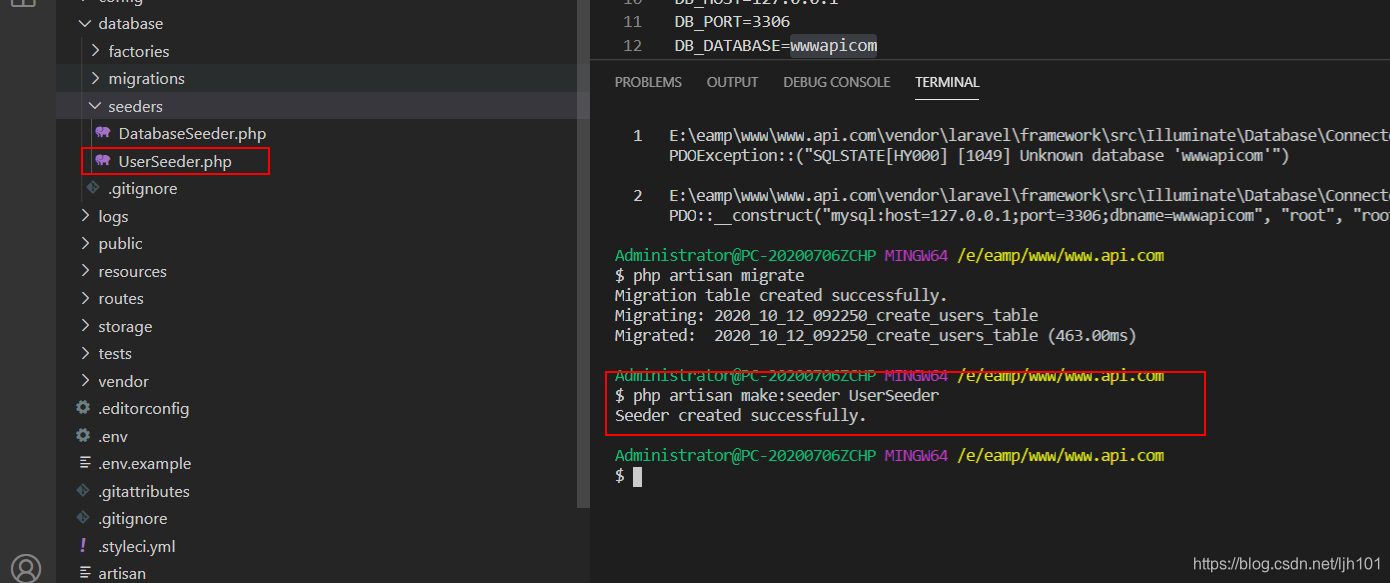The height and width of the screenshot is (583, 1390).
Task: Open the .env.example file
Action: [144, 463]
